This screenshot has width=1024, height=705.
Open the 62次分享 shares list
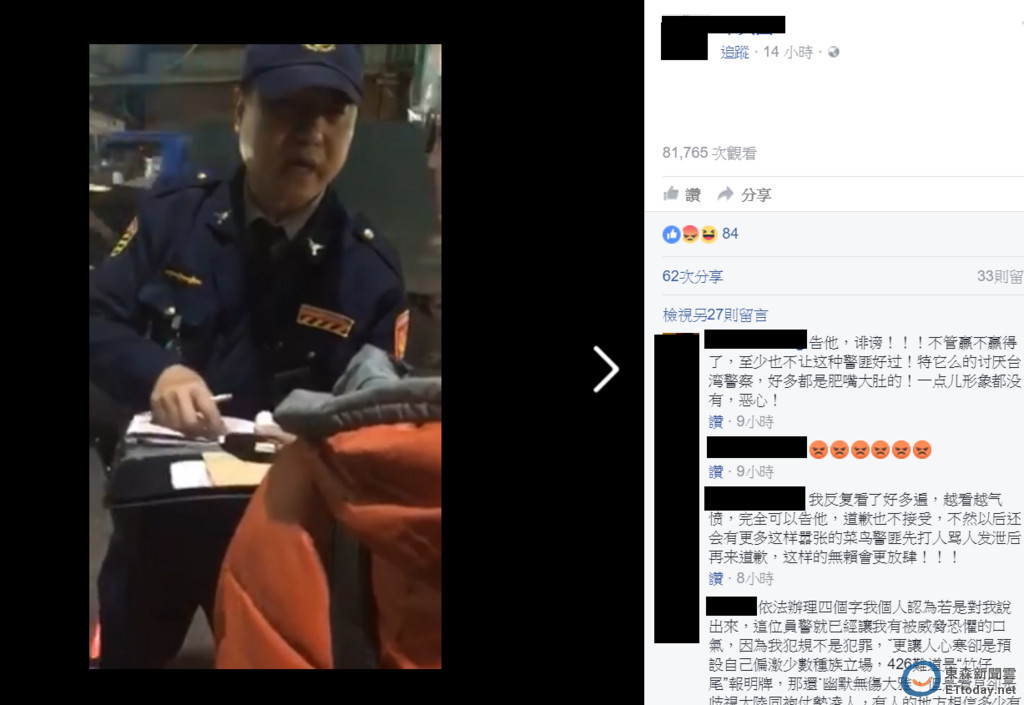pyautogui.click(x=692, y=276)
